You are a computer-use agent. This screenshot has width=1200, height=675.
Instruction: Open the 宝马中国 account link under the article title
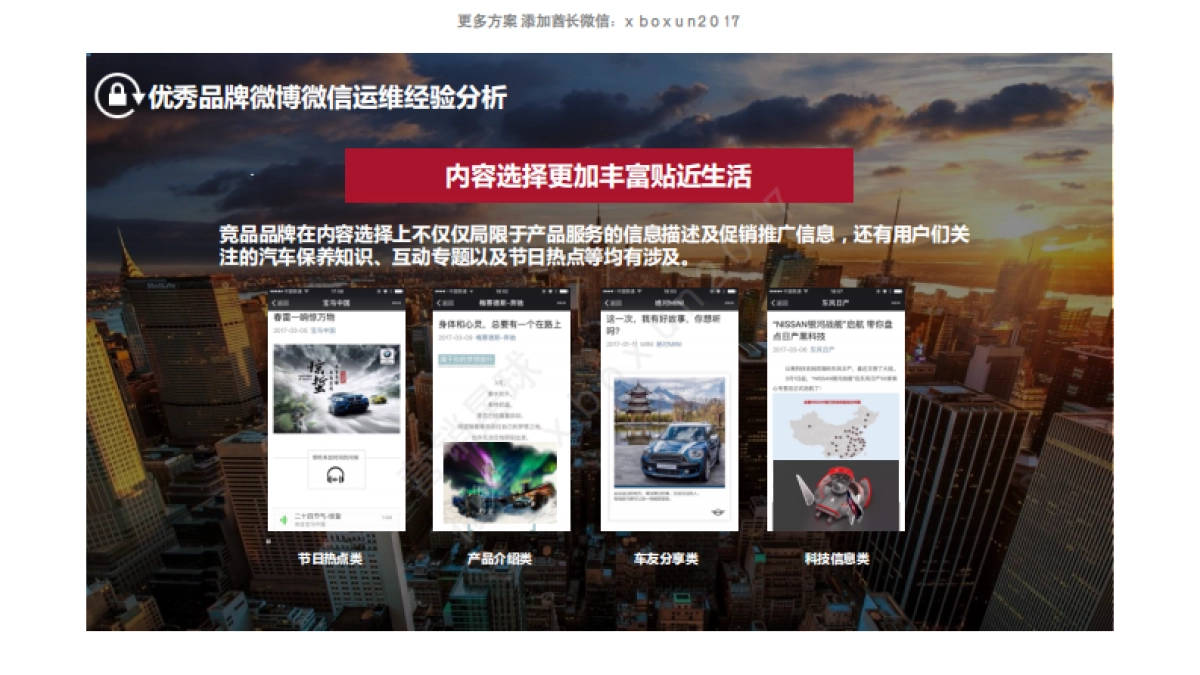point(325,330)
